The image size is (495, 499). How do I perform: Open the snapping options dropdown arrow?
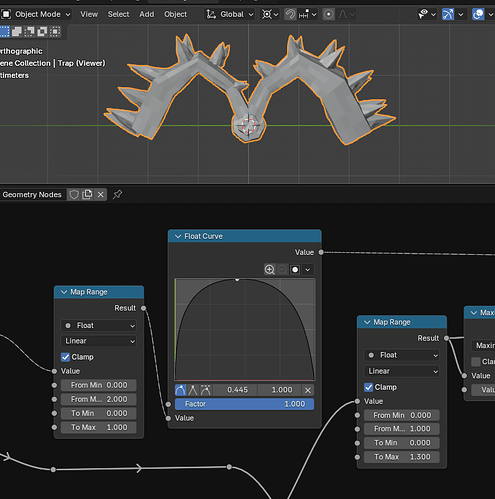(x=314, y=14)
